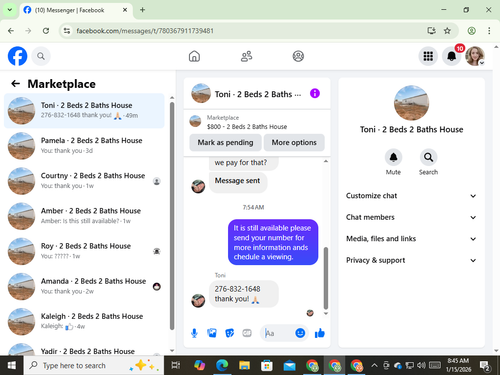Click the message input field

coord(278,333)
